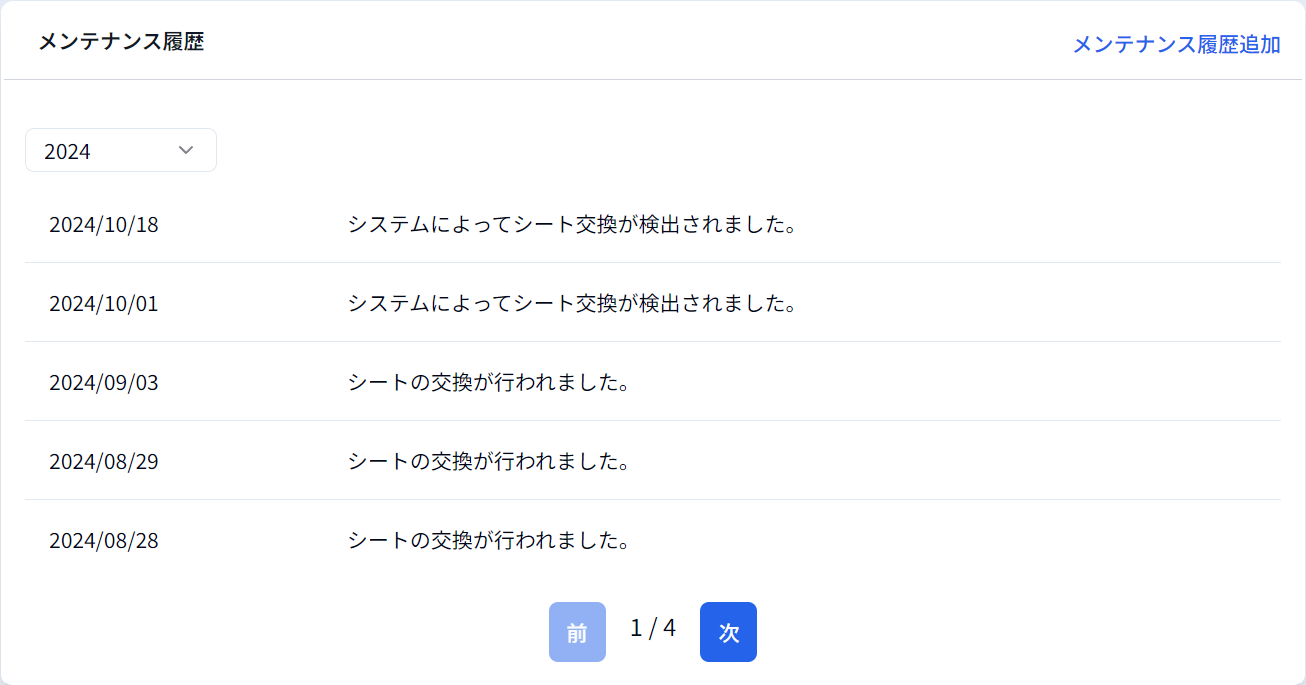
Task: Select the 2024/10/01 date cell
Action: tap(104, 303)
